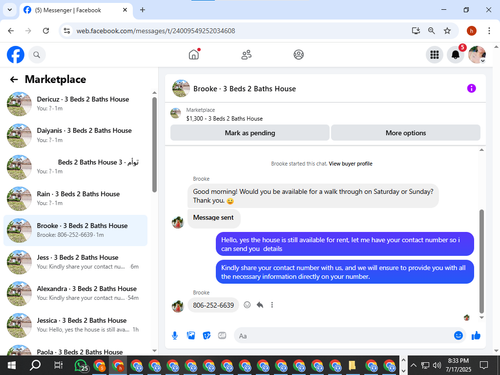Click Mark as pending button
The height and width of the screenshot is (375, 500).
pyautogui.click(x=250, y=133)
